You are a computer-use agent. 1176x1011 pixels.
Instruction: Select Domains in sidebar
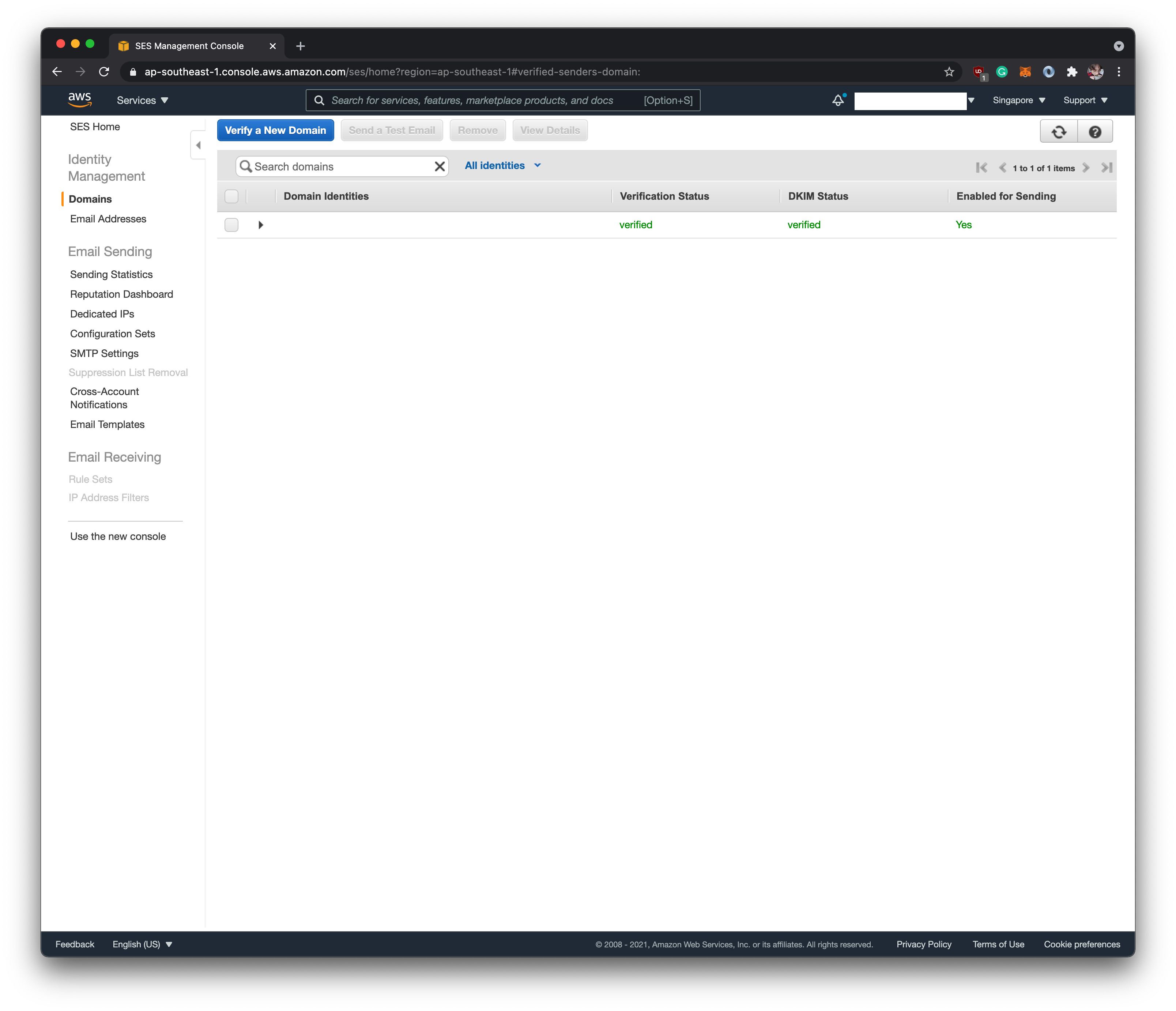click(90, 199)
